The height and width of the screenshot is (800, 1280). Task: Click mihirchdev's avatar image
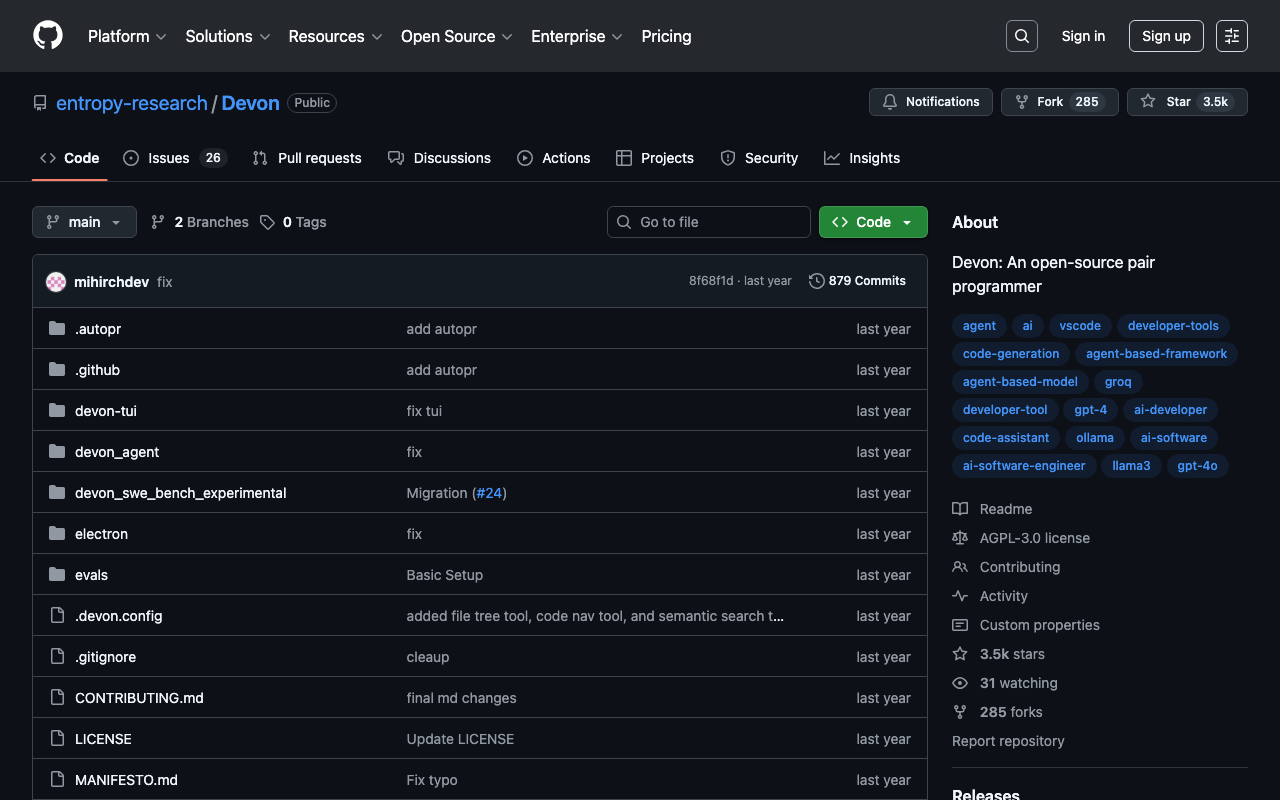click(56, 282)
